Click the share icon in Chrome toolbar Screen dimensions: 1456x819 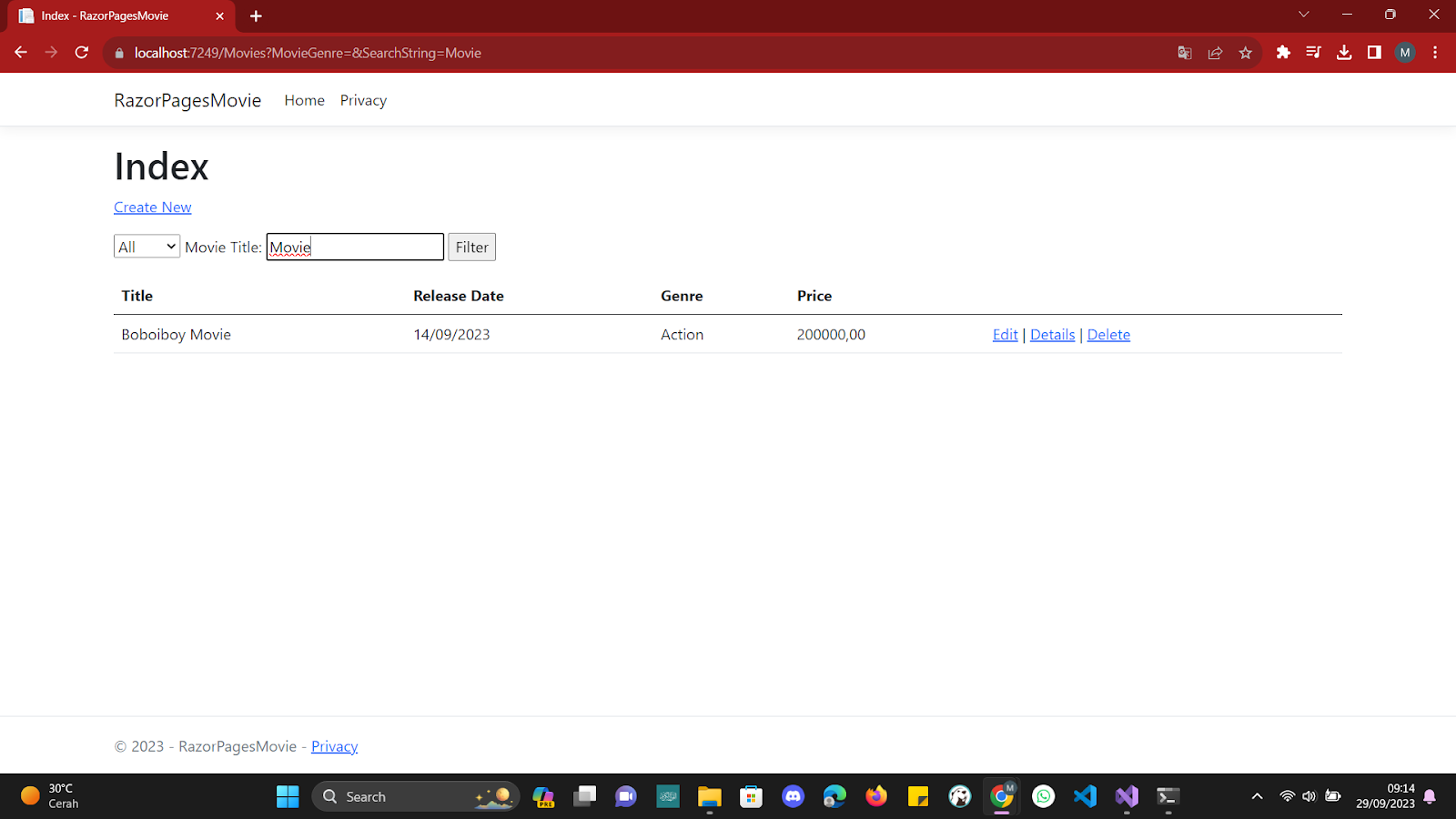(x=1215, y=53)
